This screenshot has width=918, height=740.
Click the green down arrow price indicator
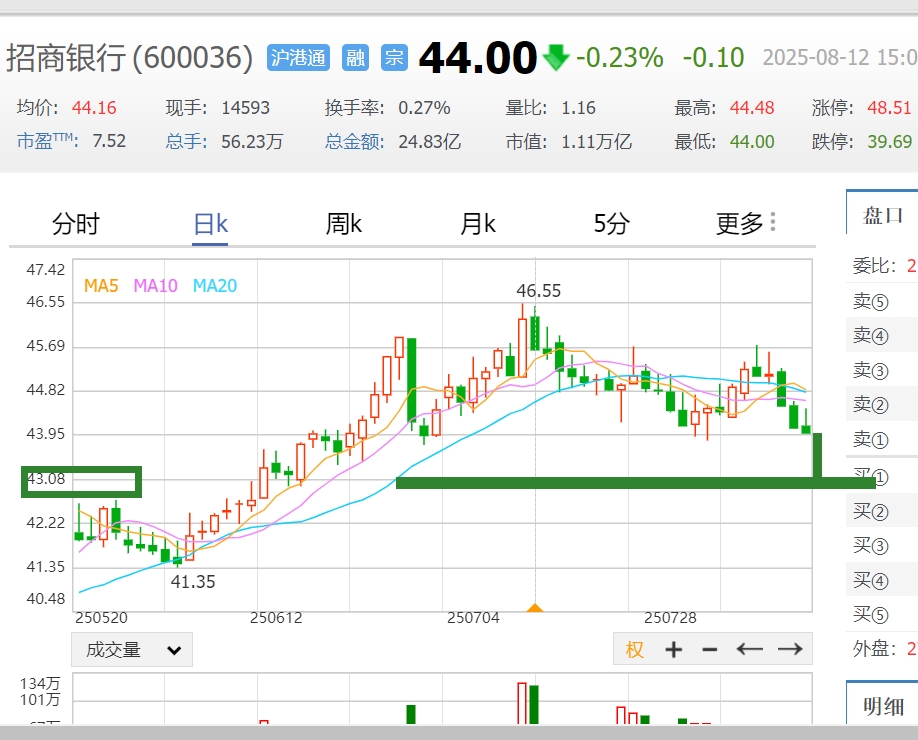click(x=556, y=57)
